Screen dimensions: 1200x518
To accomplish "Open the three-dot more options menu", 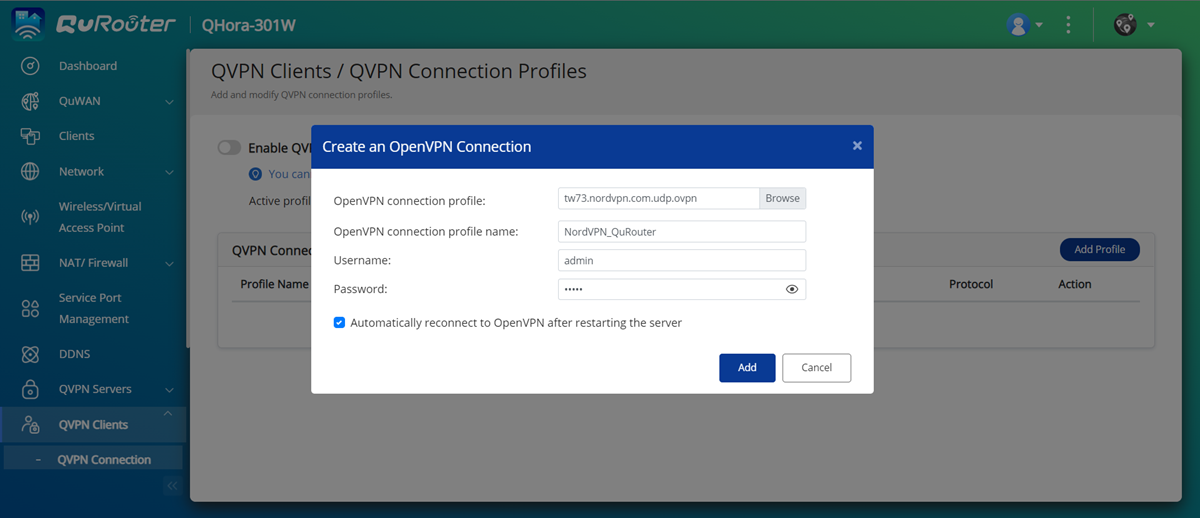I will (1069, 25).
